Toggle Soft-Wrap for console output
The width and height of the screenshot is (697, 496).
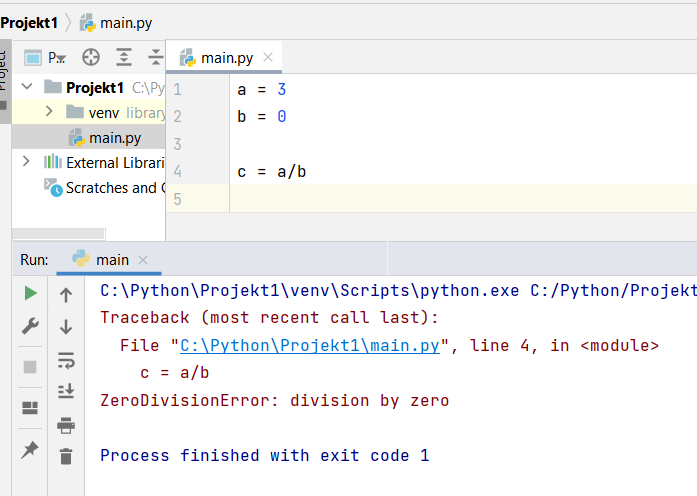point(66,359)
